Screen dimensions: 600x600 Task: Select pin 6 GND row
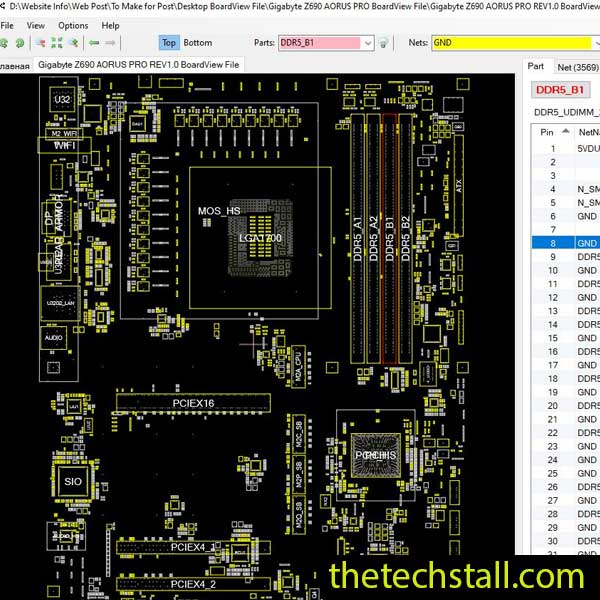(566, 216)
